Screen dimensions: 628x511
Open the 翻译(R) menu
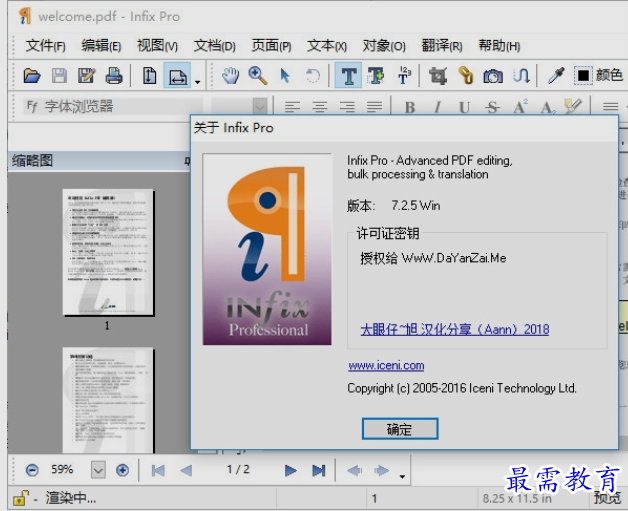(x=442, y=46)
